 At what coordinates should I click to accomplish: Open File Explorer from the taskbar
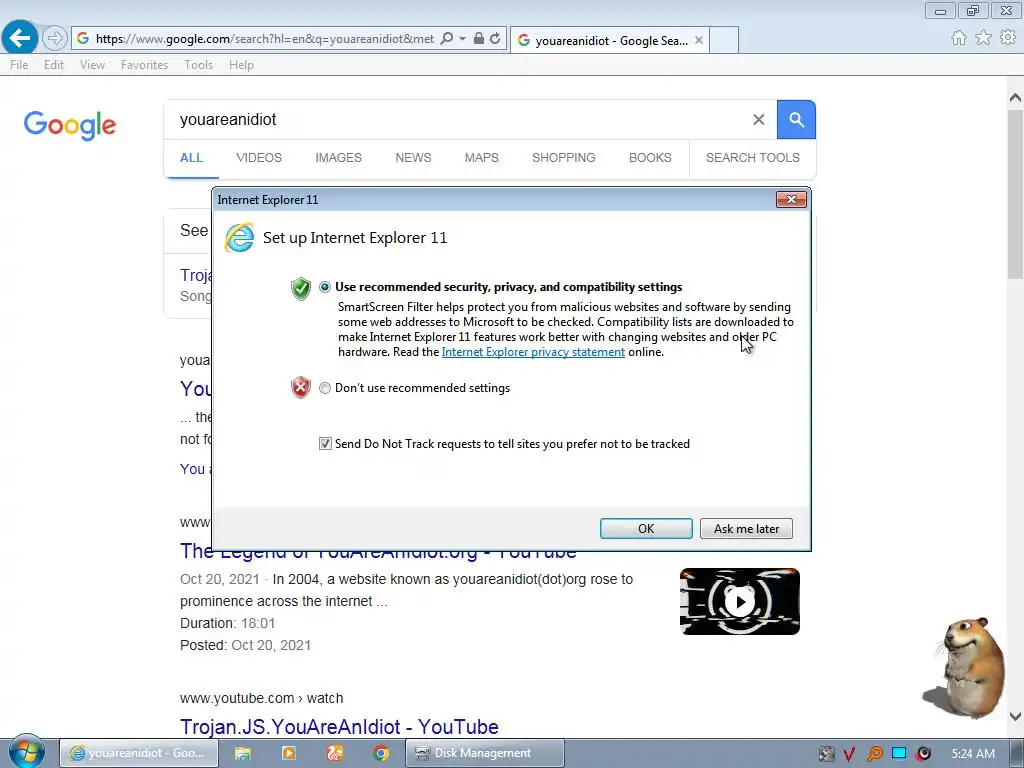[x=243, y=753]
